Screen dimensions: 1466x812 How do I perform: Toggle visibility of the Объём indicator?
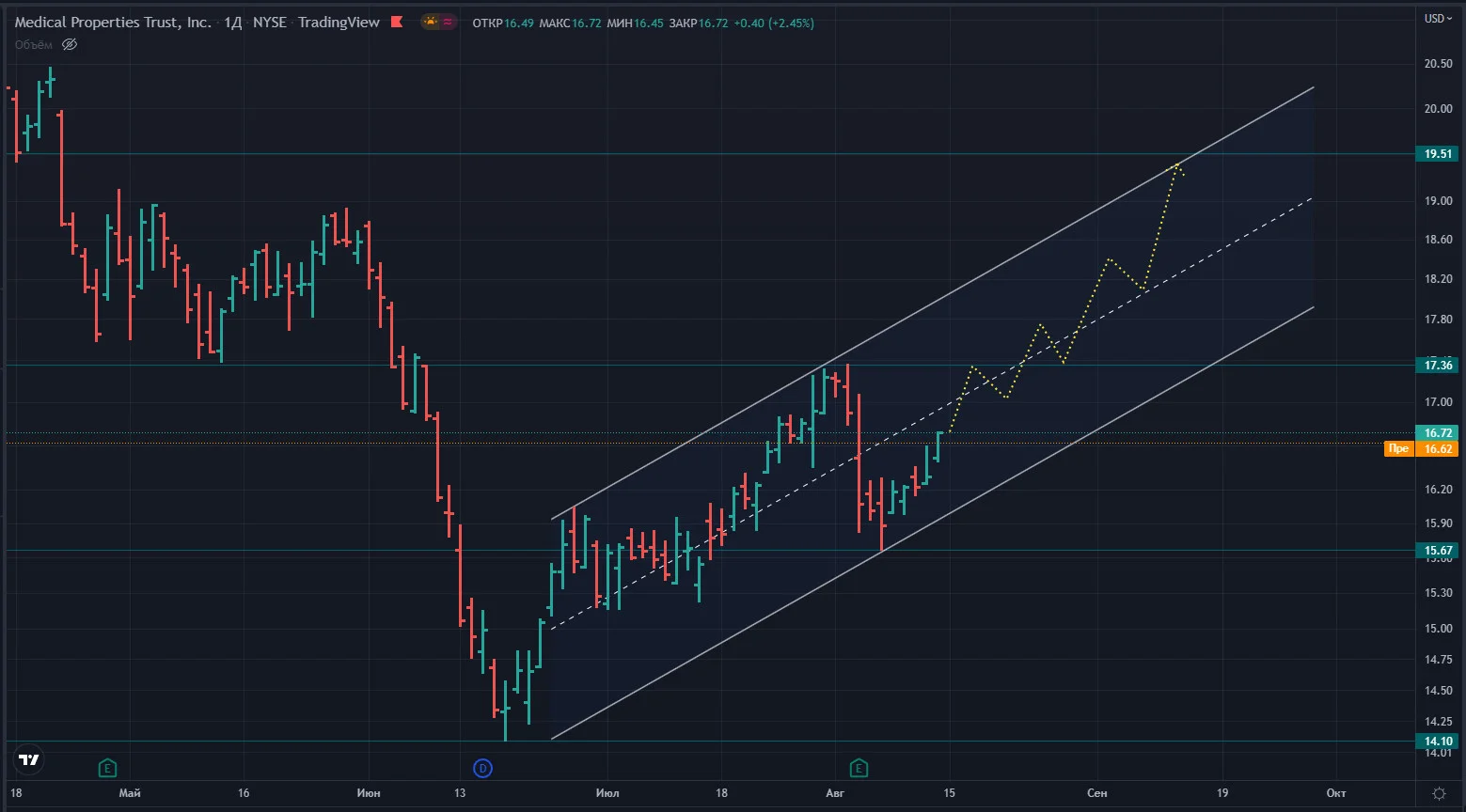[70, 44]
